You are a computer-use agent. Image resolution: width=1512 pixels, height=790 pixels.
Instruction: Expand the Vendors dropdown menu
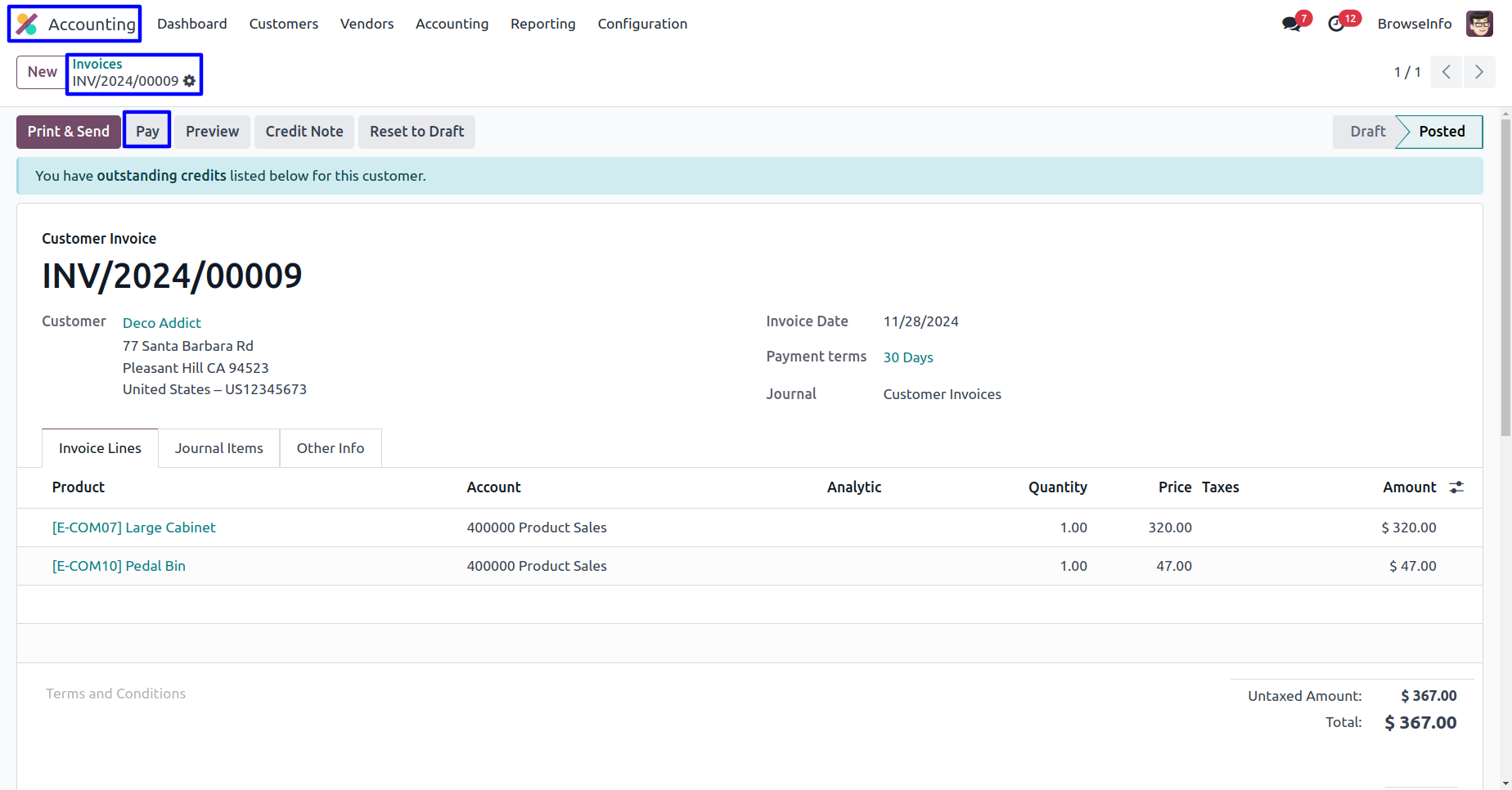point(367,24)
